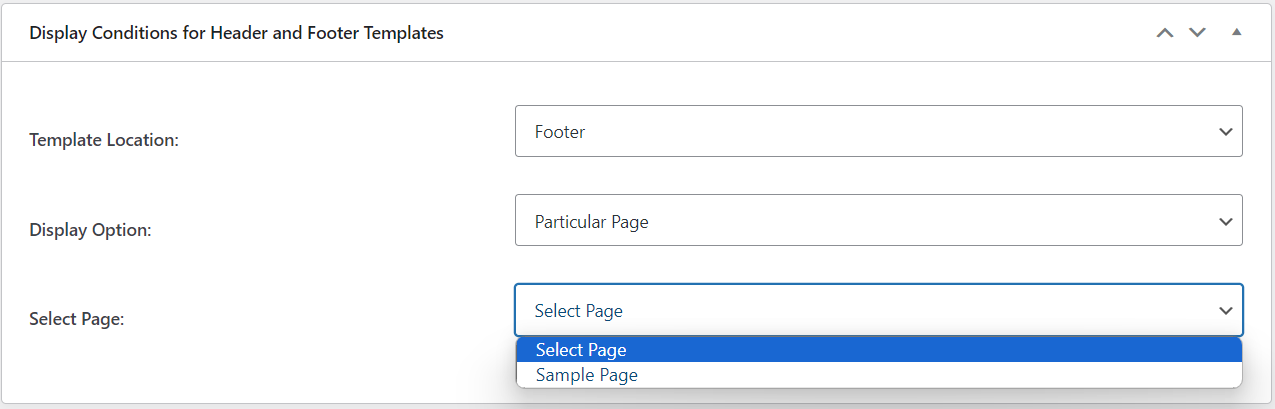1275x409 pixels.
Task: Click the "Select Page" placeholder in the field
Action: (x=579, y=311)
